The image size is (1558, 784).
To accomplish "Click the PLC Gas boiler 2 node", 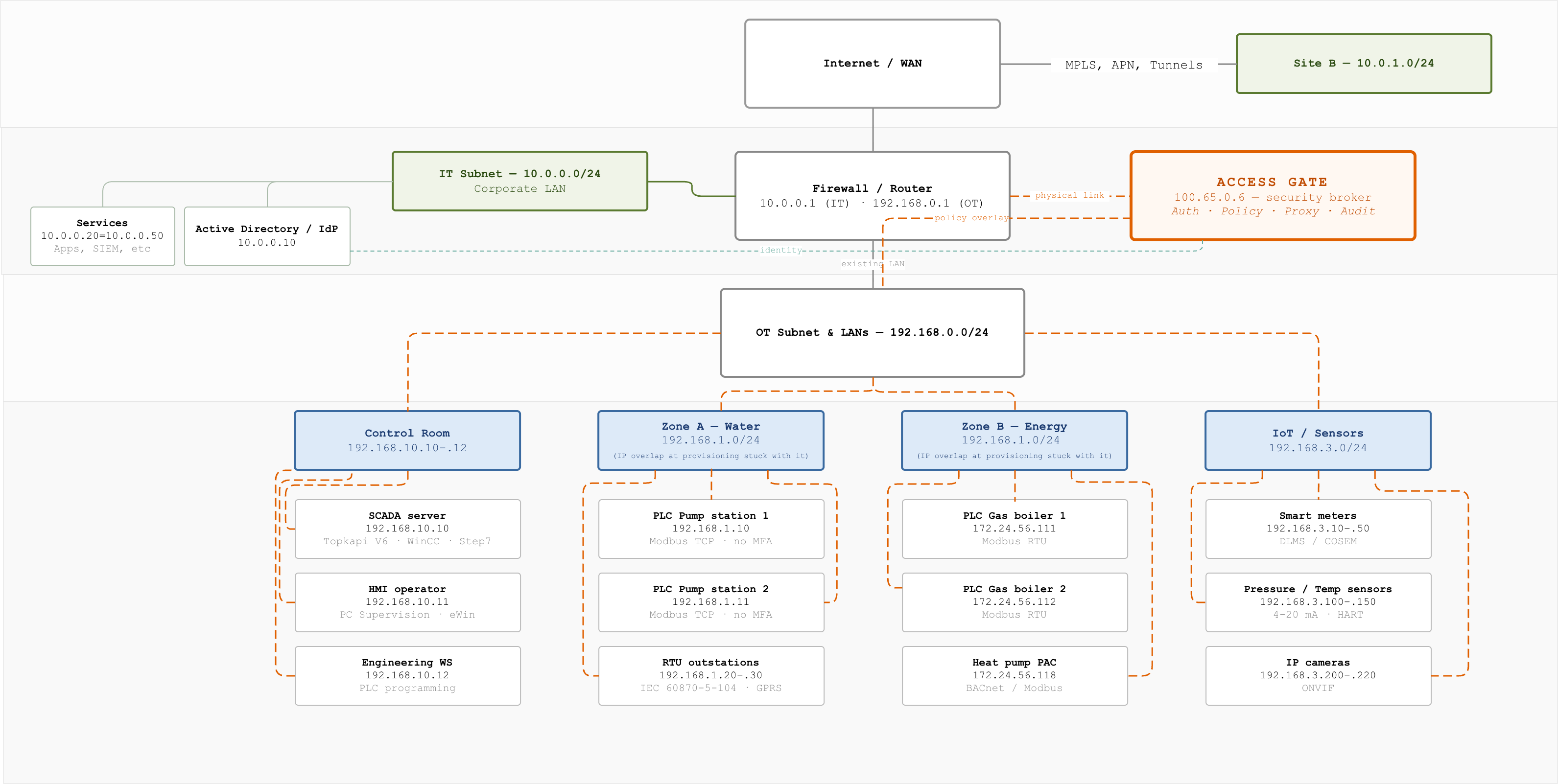I will click(1015, 602).
